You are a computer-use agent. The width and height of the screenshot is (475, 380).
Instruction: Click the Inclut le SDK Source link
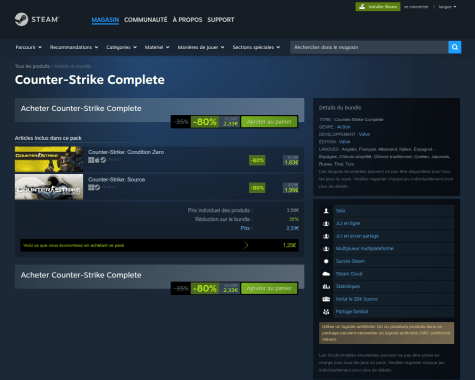pyautogui.click(x=357, y=299)
